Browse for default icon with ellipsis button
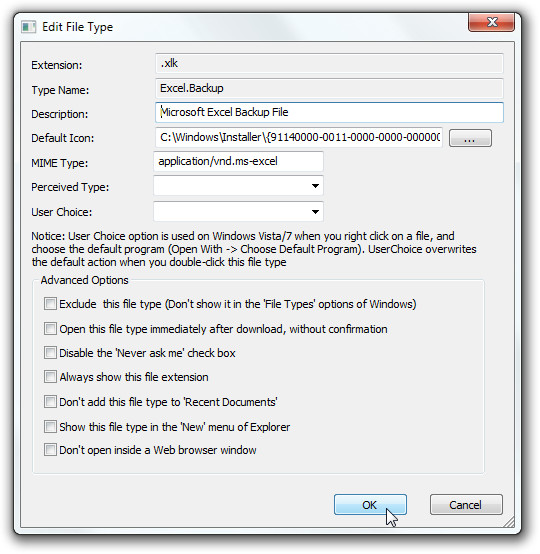 click(x=470, y=138)
